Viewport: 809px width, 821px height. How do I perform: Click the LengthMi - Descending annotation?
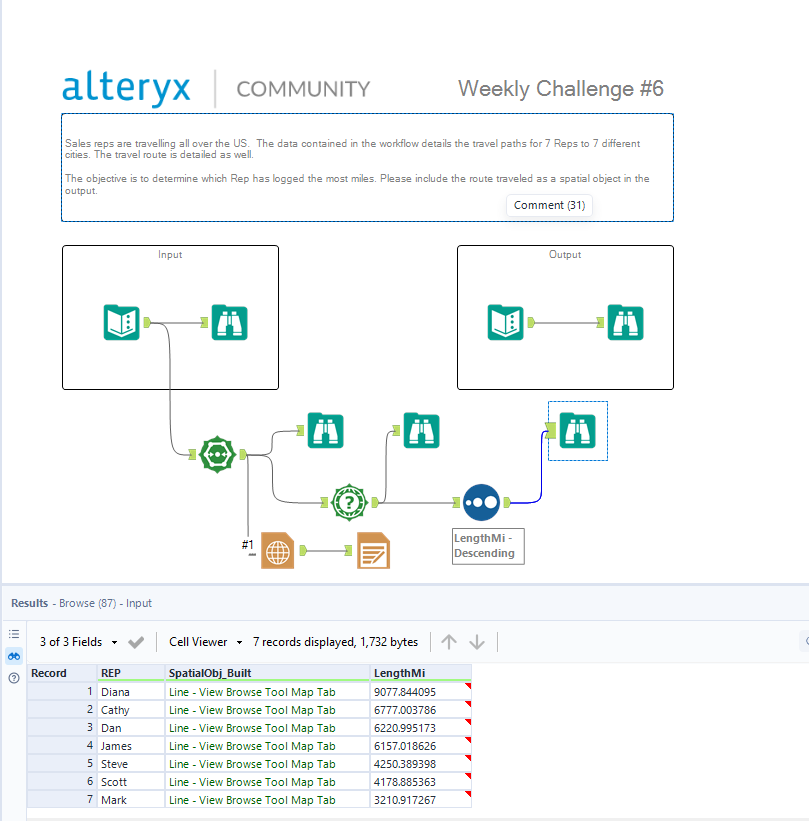[488, 546]
